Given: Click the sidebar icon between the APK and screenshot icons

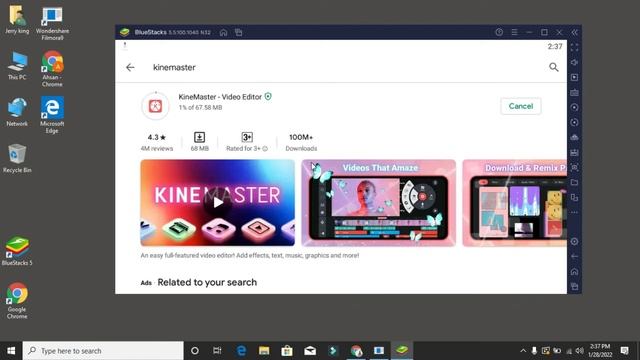Looking at the screenshot, I should (574, 153).
